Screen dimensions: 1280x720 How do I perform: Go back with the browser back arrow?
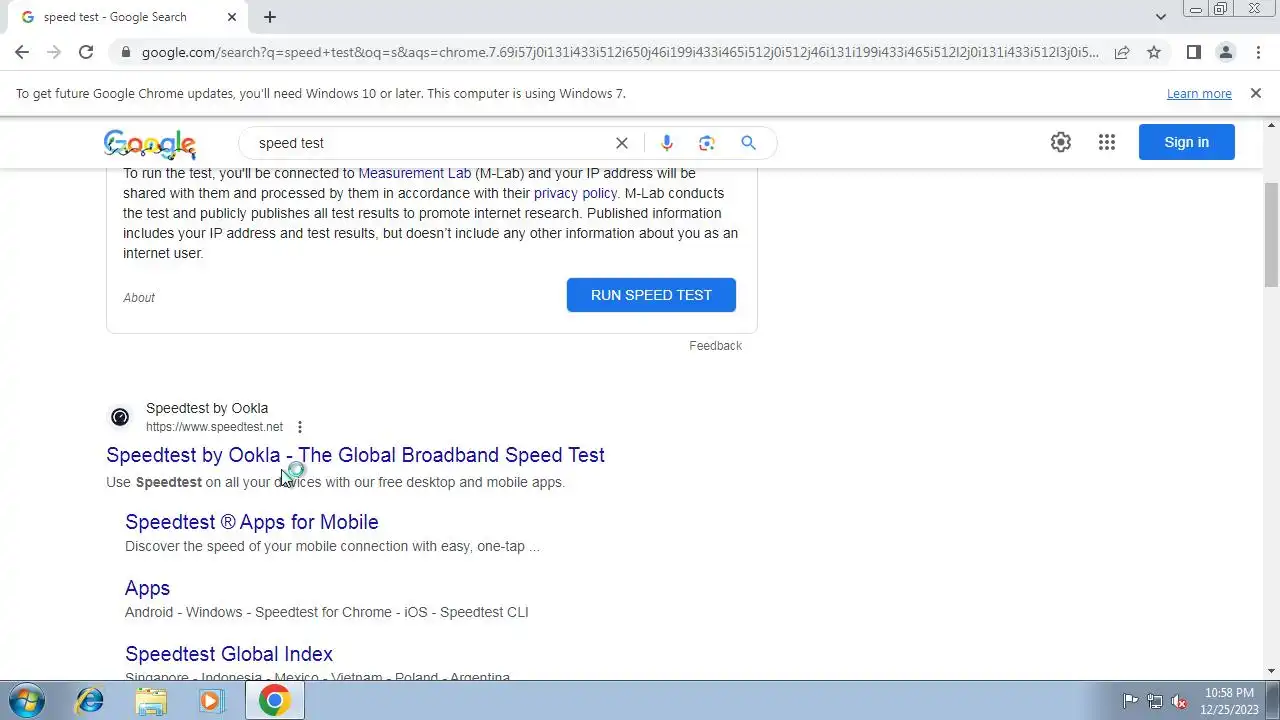click(x=22, y=52)
